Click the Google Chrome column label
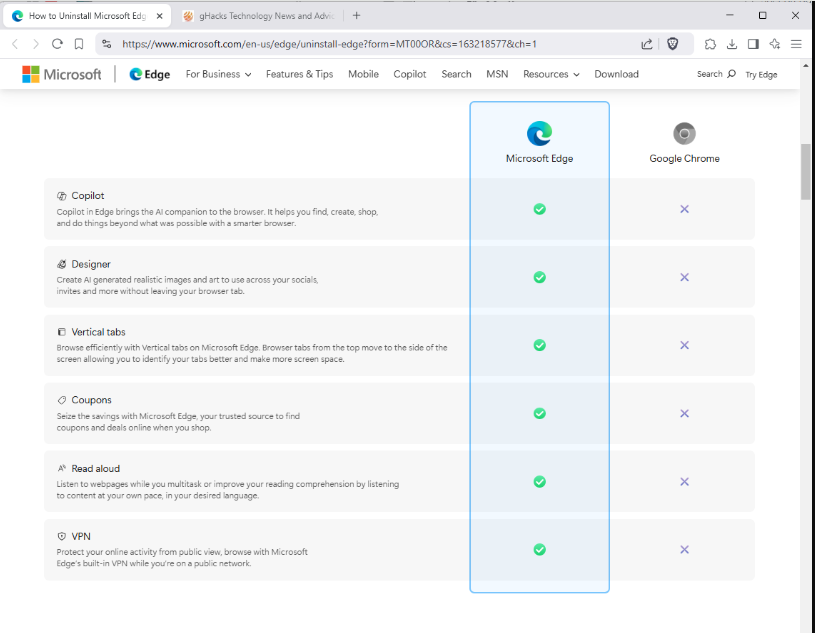 click(x=684, y=159)
